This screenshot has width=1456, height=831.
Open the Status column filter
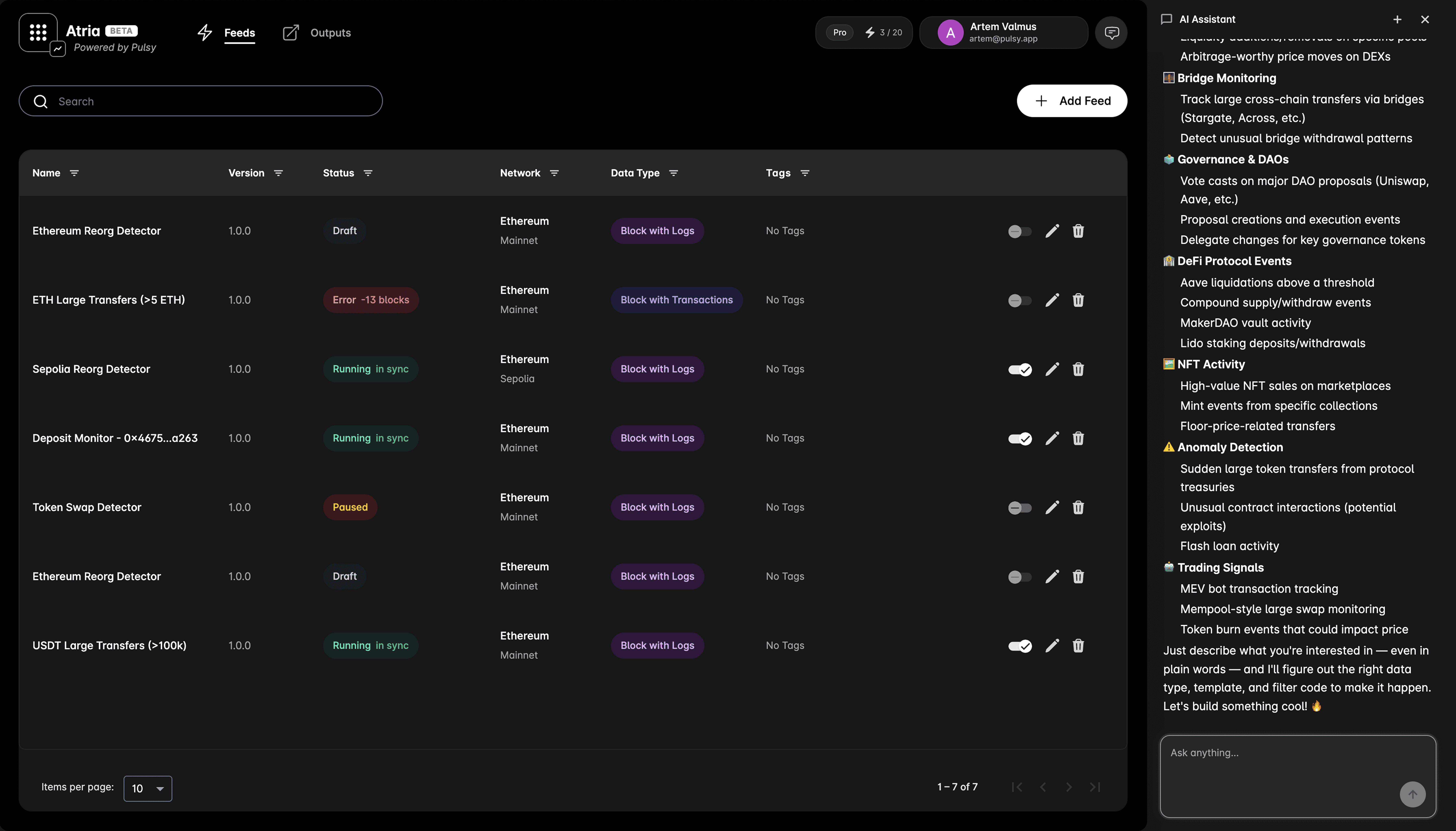pos(368,173)
